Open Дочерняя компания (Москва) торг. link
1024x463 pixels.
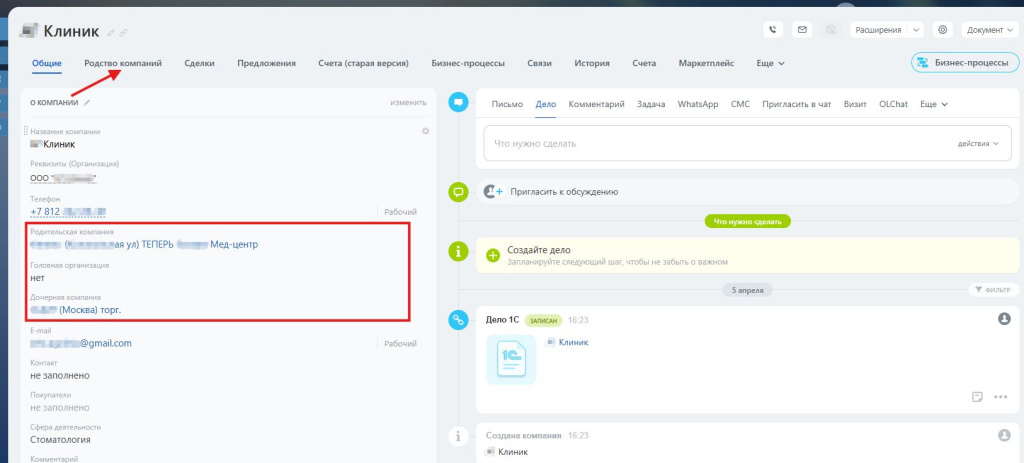point(76,310)
